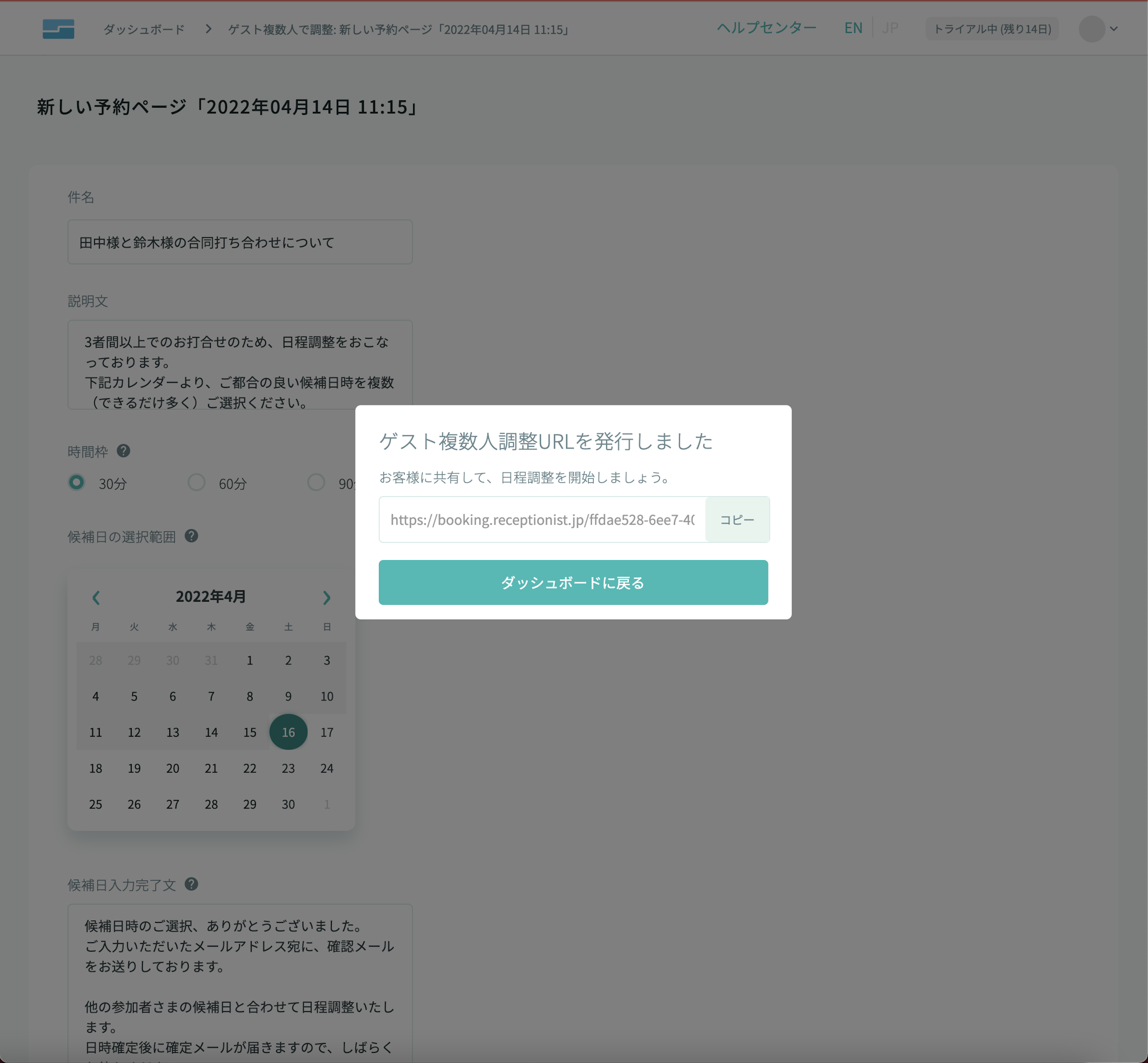Click ダッシュボード breadcrumb link
Image resolution: width=1148 pixels, height=1063 pixels.
click(x=144, y=29)
